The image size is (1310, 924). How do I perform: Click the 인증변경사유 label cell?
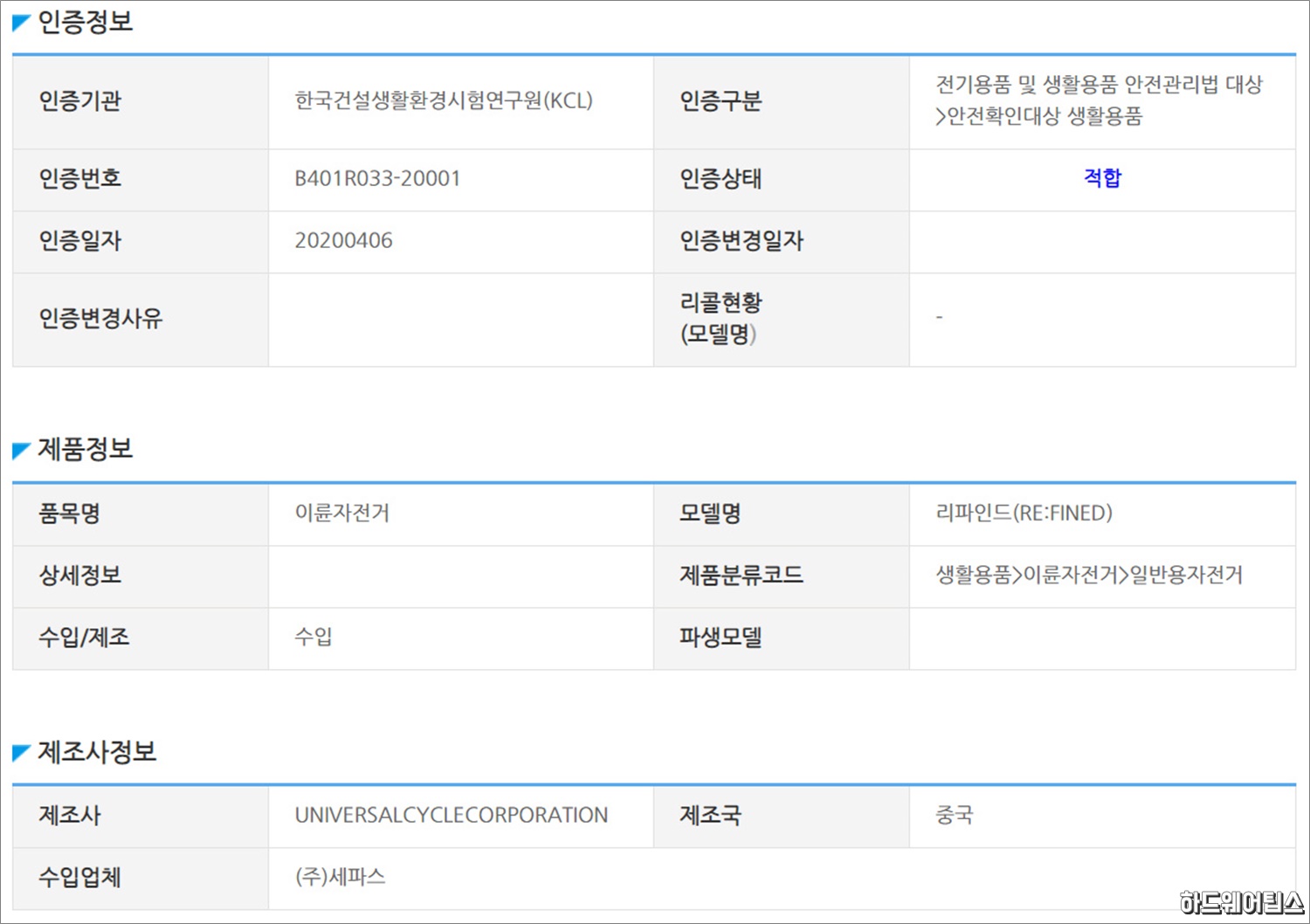(141, 320)
